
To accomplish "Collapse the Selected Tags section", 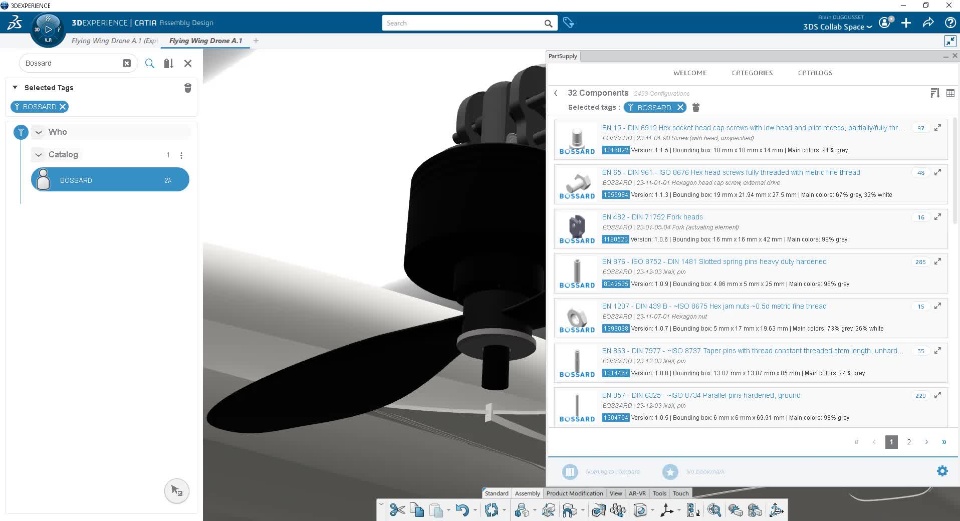I will click(15, 88).
